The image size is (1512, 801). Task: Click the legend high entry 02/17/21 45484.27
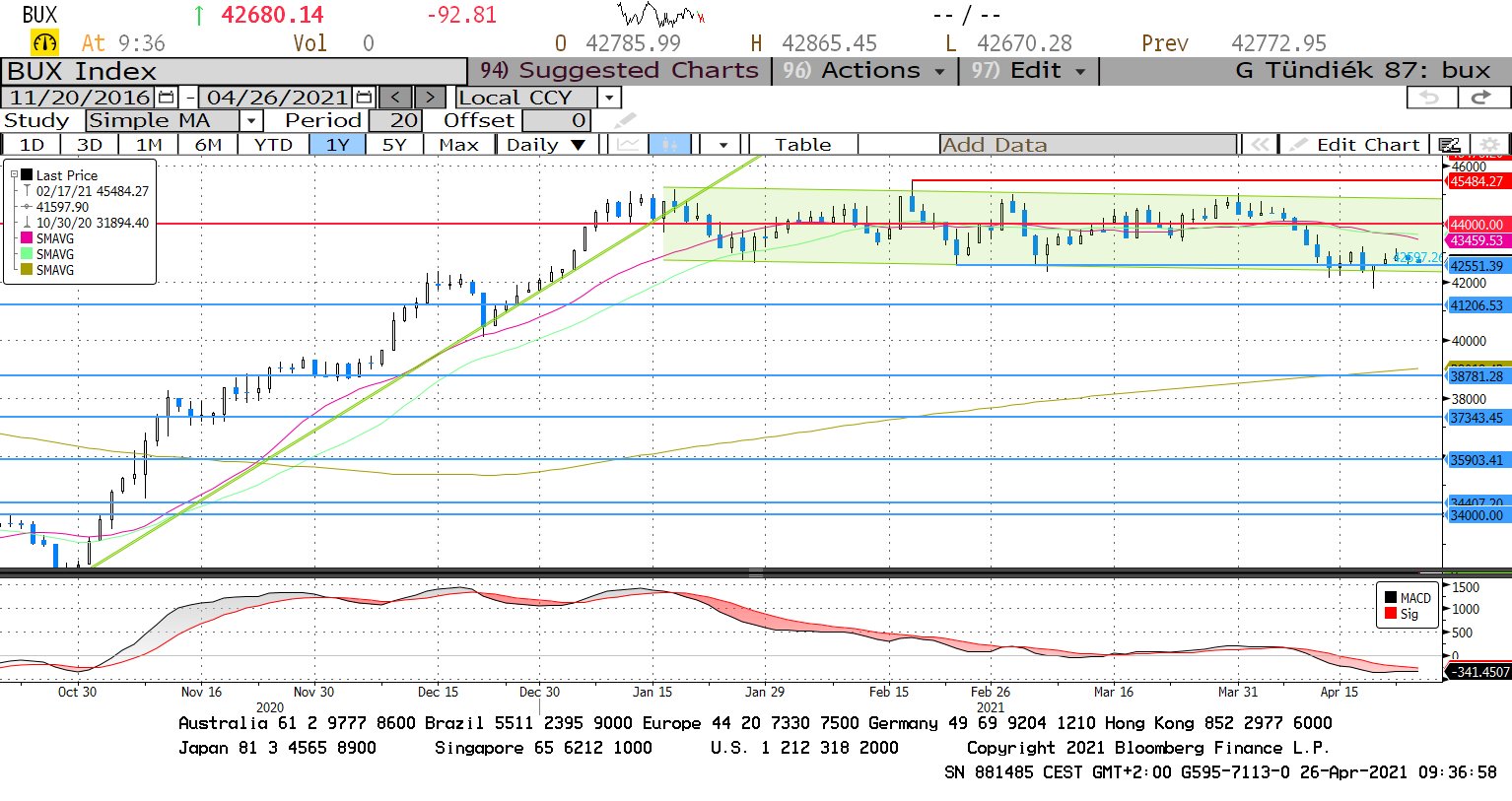93,191
